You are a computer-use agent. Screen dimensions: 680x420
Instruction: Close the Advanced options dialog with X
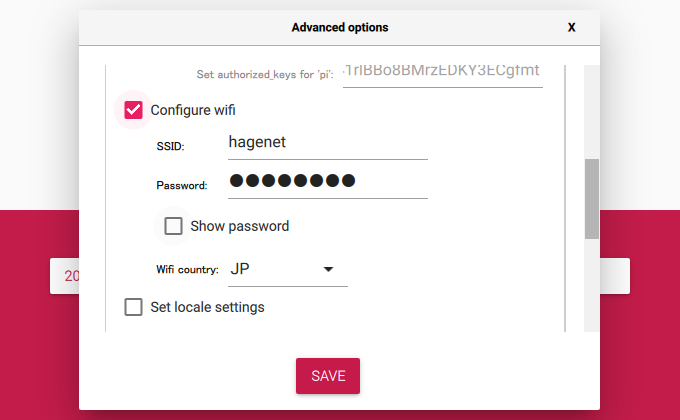pos(572,27)
